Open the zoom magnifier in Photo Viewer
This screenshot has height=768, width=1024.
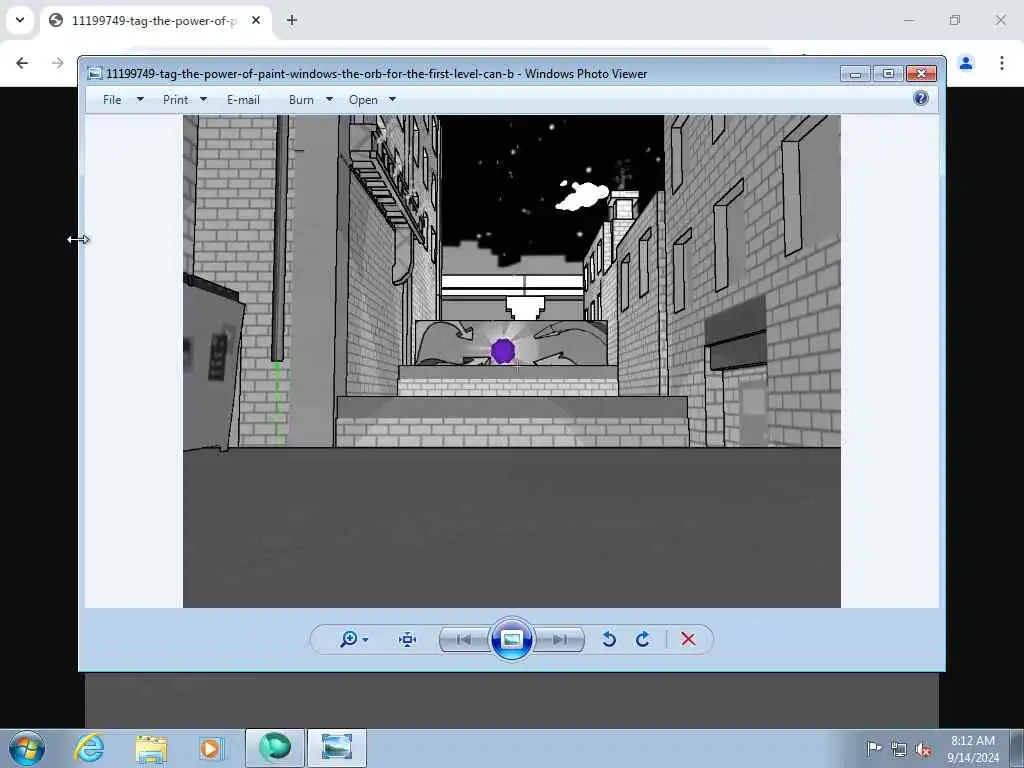349,639
